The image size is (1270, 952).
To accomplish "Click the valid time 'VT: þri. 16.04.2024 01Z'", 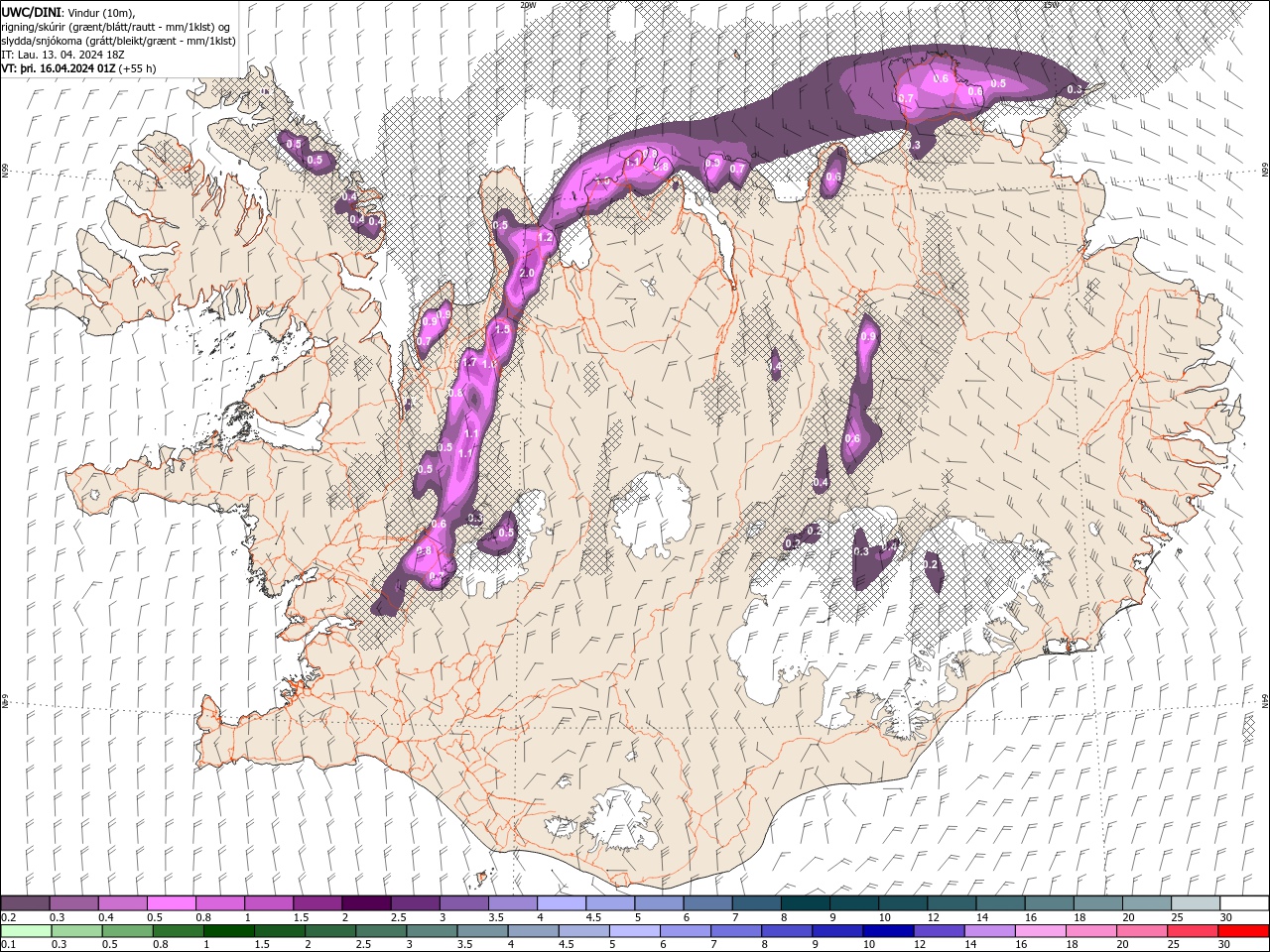I will point(58,68).
